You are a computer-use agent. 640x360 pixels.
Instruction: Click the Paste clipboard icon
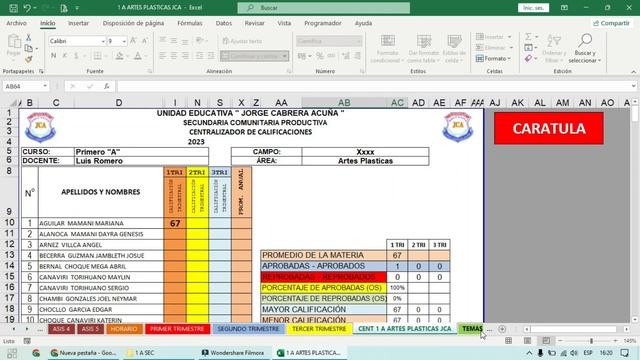(14, 41)
